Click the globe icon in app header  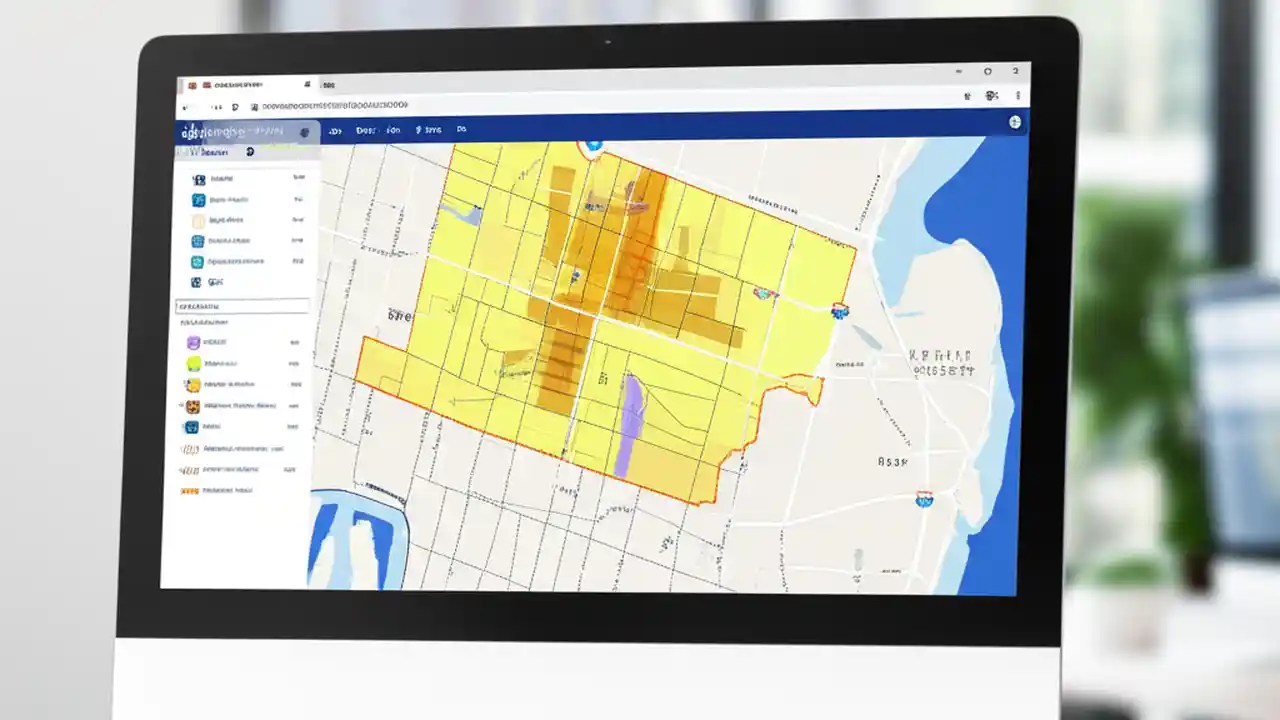coord(1014,122)
